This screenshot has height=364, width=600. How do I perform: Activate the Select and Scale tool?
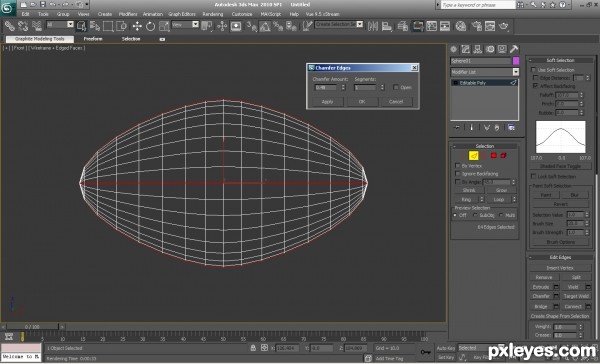point(164,26)
